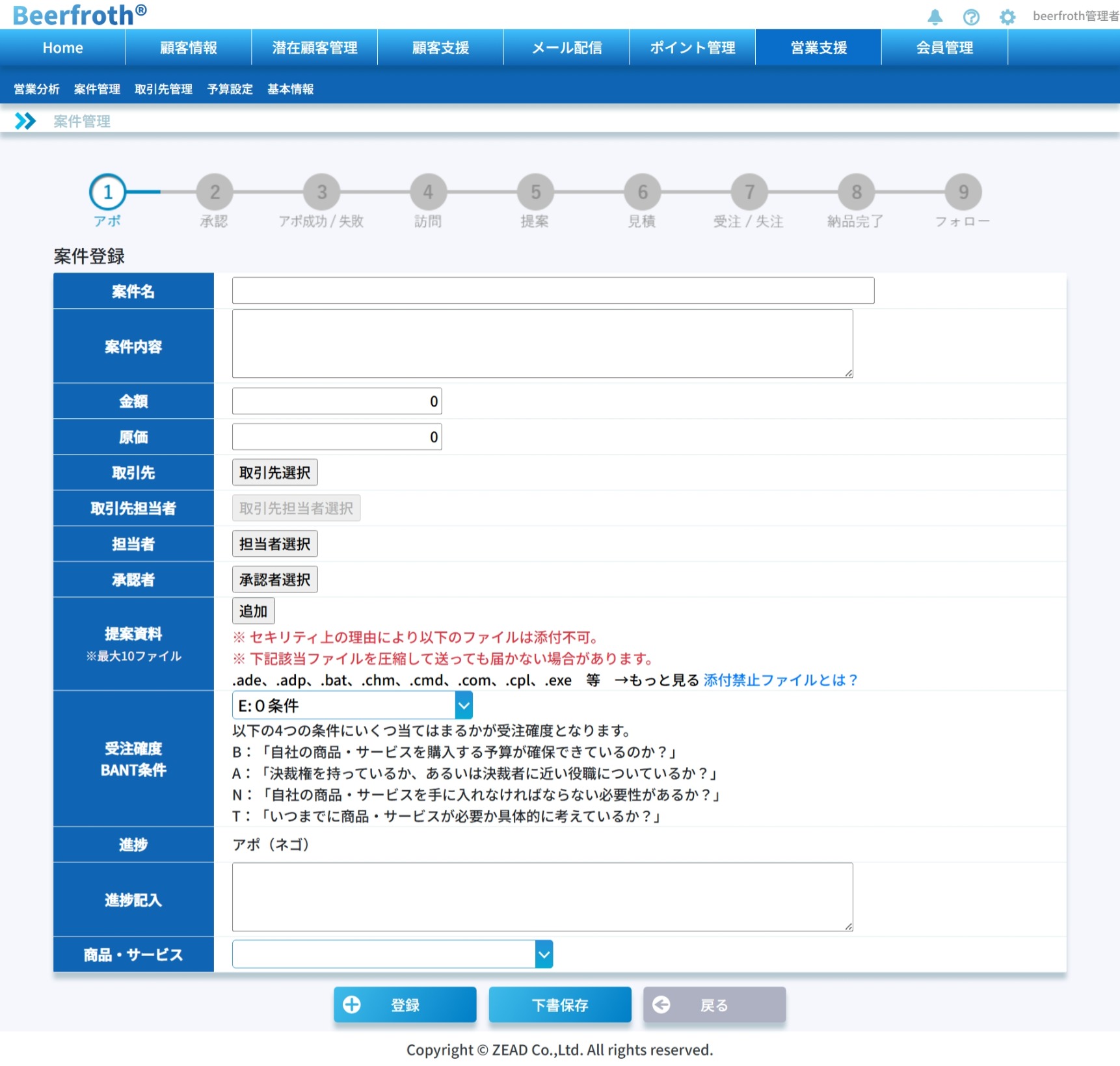Click the 下書保存 button
This screenshot has width=1120, height=1066.
559,1005
